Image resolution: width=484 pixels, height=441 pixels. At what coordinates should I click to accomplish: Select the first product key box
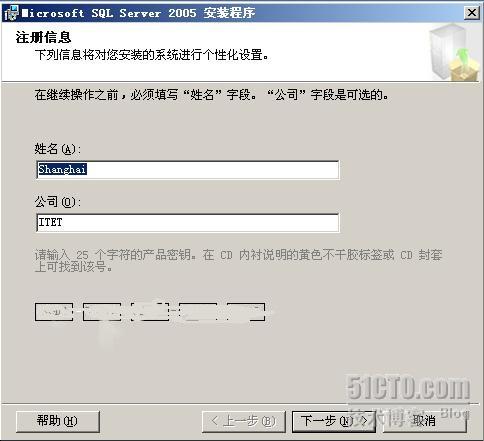[54, 312]
